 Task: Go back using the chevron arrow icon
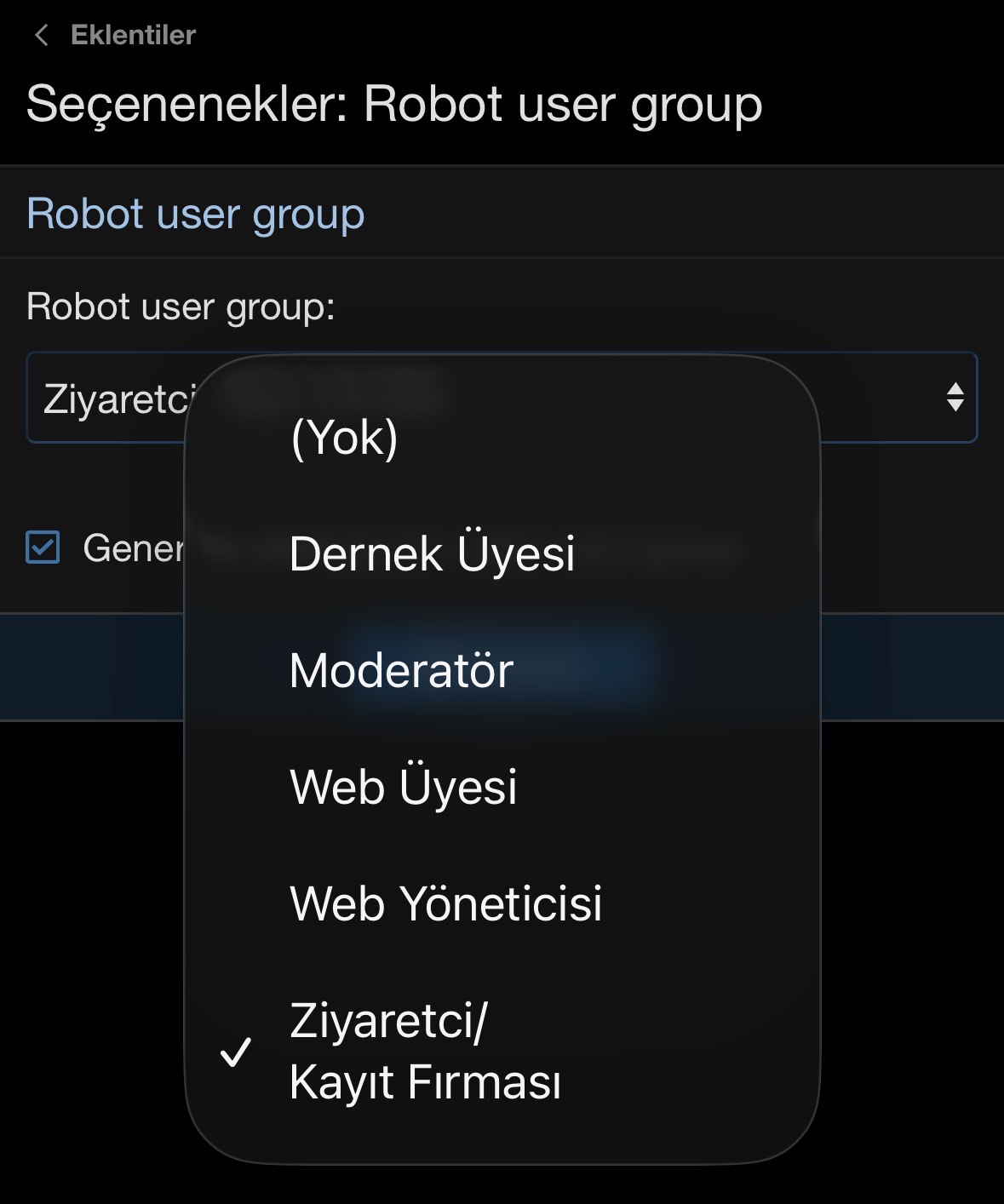click(40, 35)
